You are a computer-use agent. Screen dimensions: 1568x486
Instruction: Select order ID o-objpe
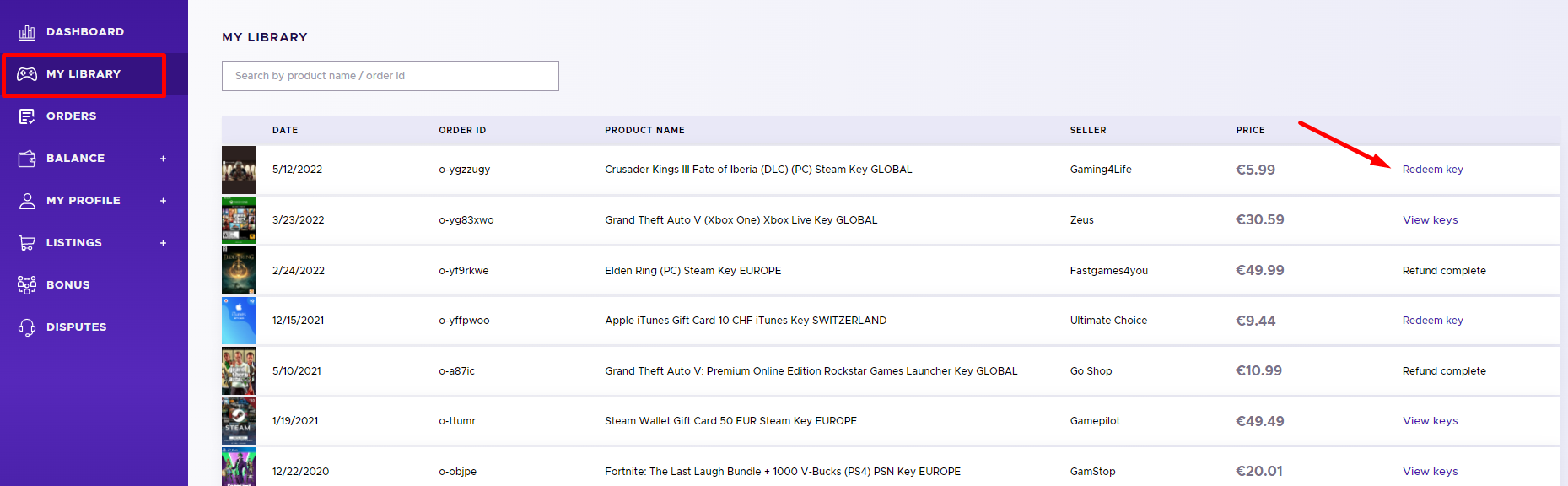click(457, 472)
